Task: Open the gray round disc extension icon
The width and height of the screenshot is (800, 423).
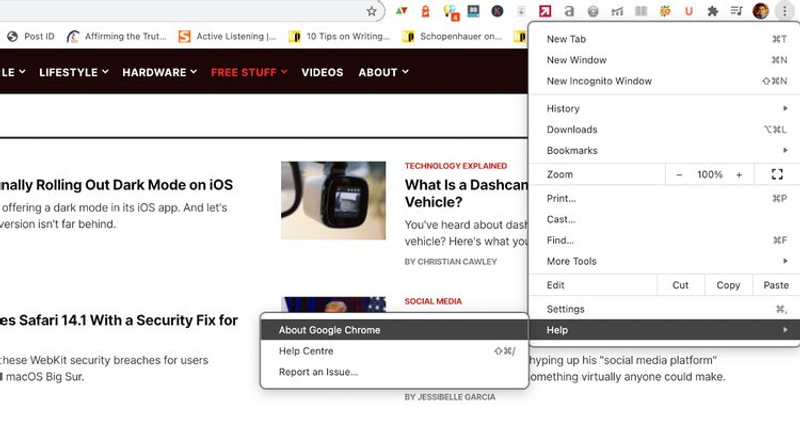Action: 593,11
